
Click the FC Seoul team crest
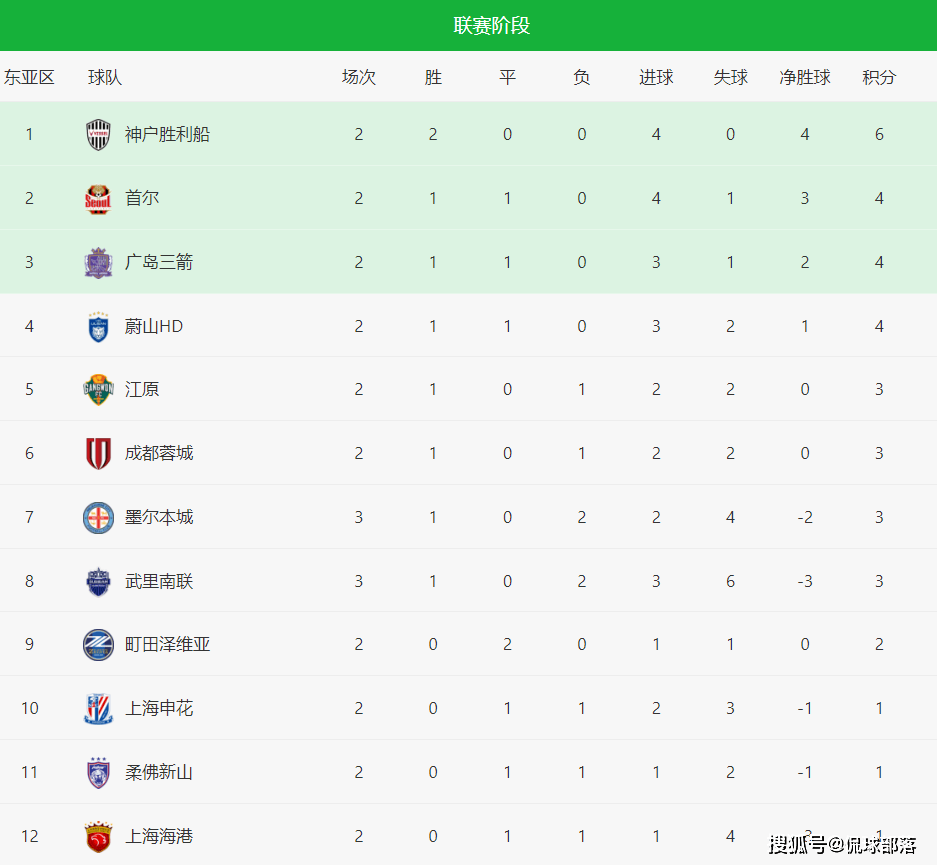[x=98, y=198]
